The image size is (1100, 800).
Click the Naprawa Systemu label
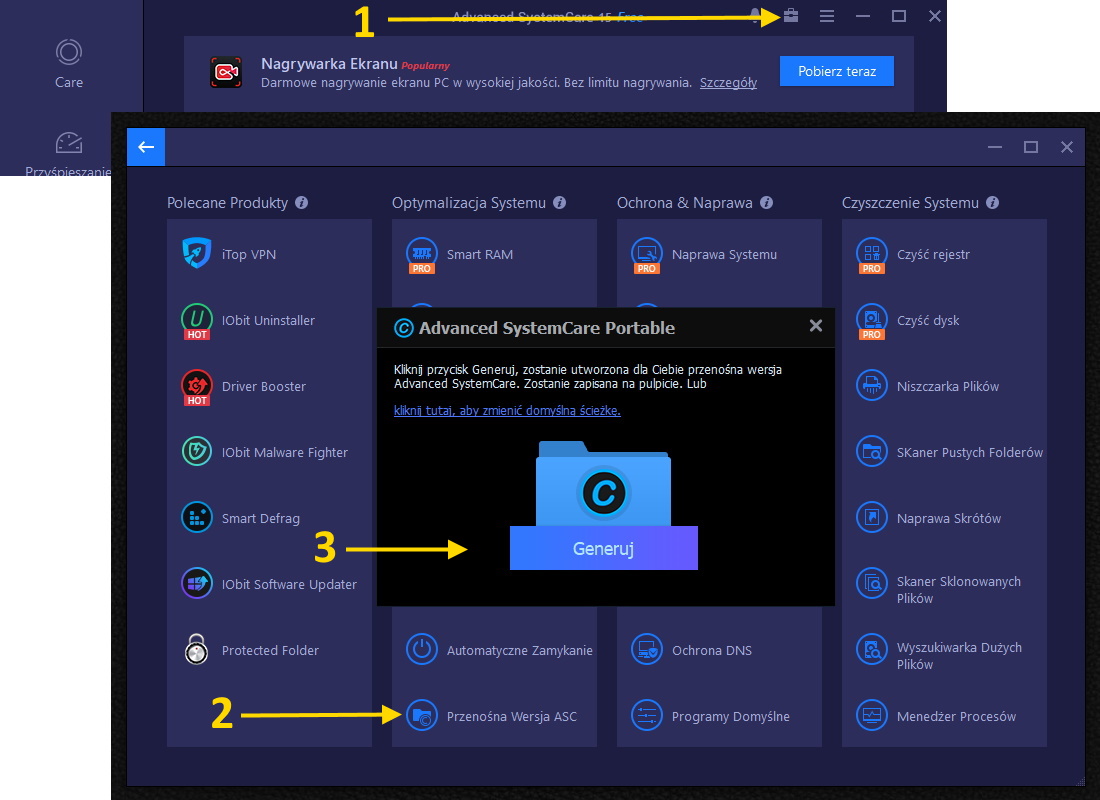point(724,255)
